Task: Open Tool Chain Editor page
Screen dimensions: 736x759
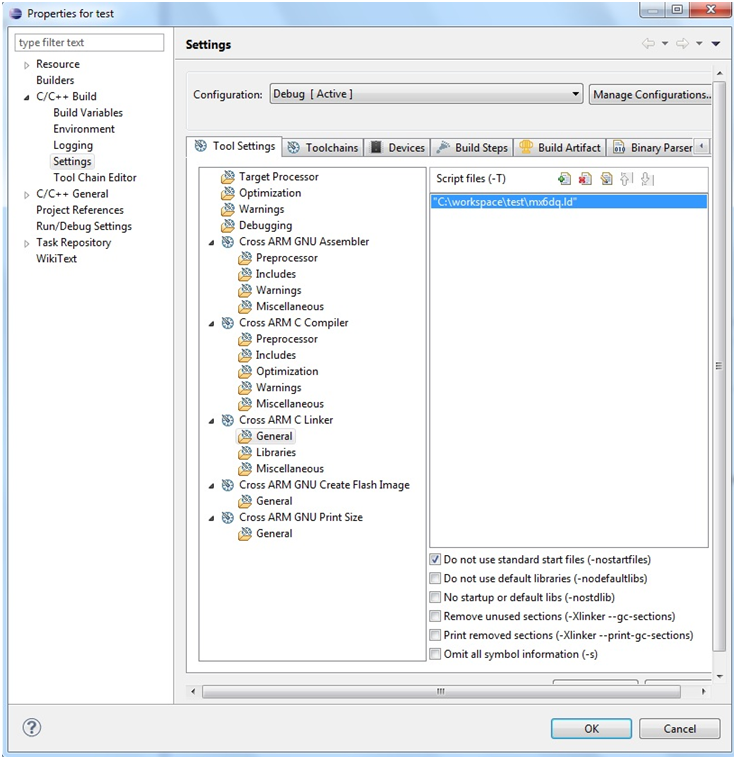Action: click(94, 178)
